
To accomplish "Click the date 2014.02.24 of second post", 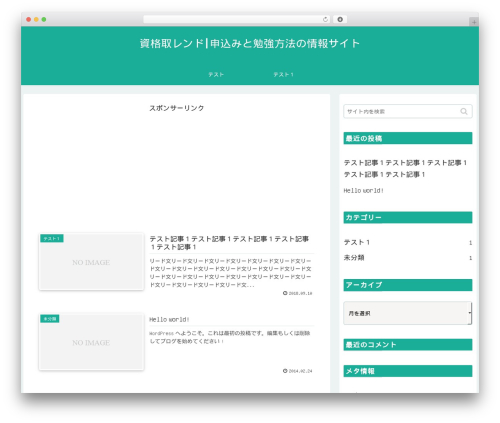I will point(298,371).
